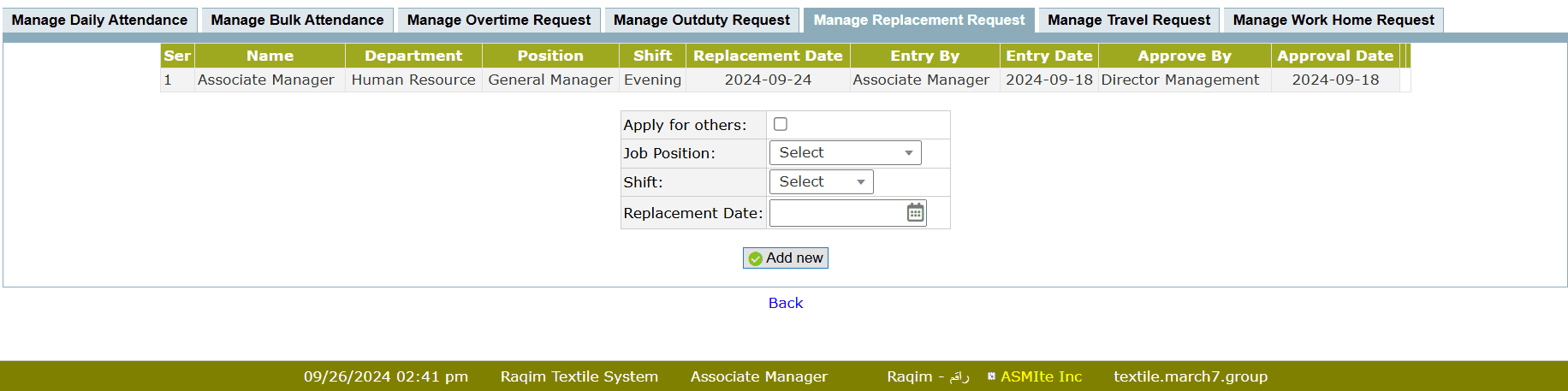This screenshot has width=1568, height=391.
Task: Select the Manage Outduty Request tab
Action: coord(701,20)
